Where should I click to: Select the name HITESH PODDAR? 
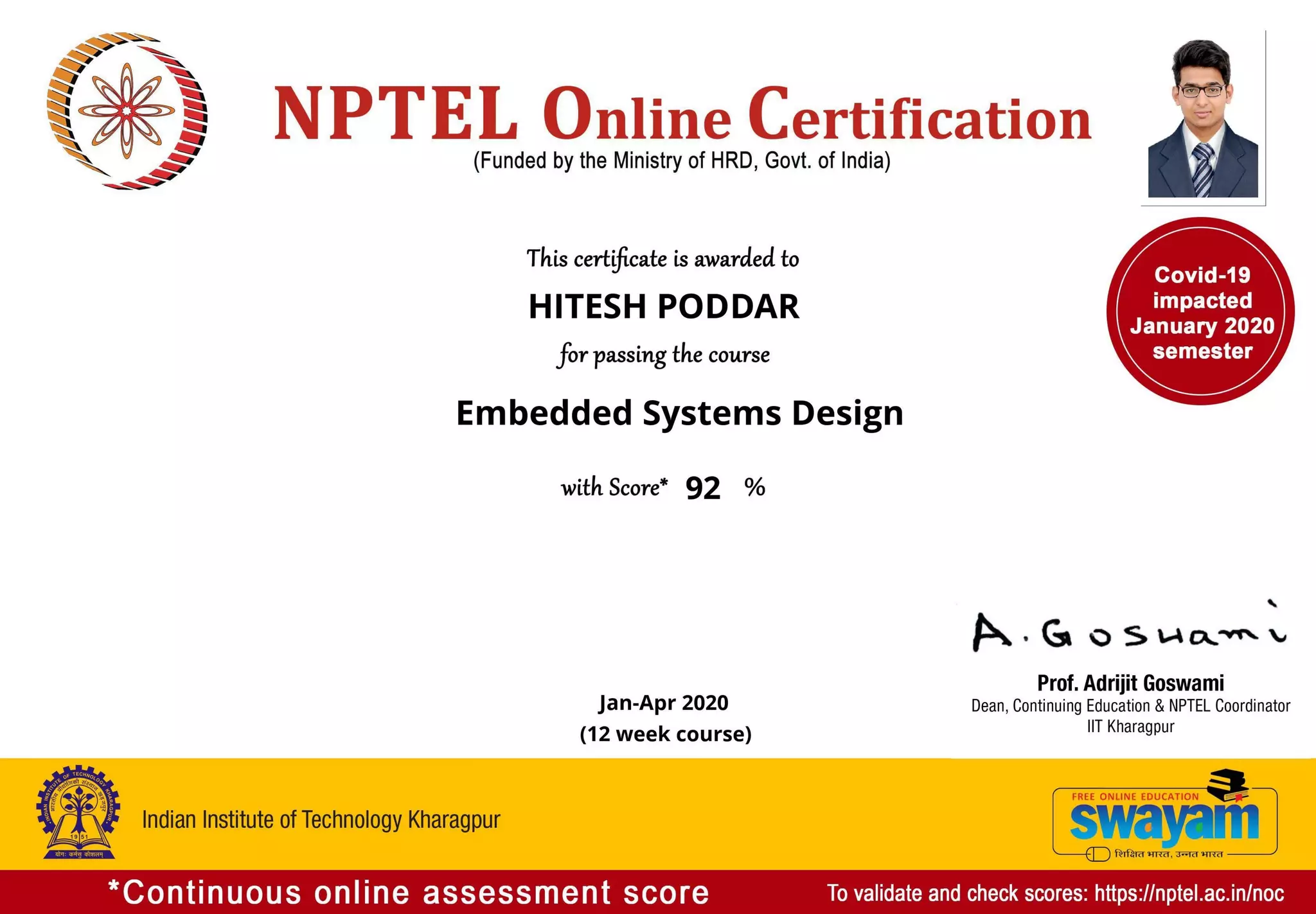click(664, 306)
